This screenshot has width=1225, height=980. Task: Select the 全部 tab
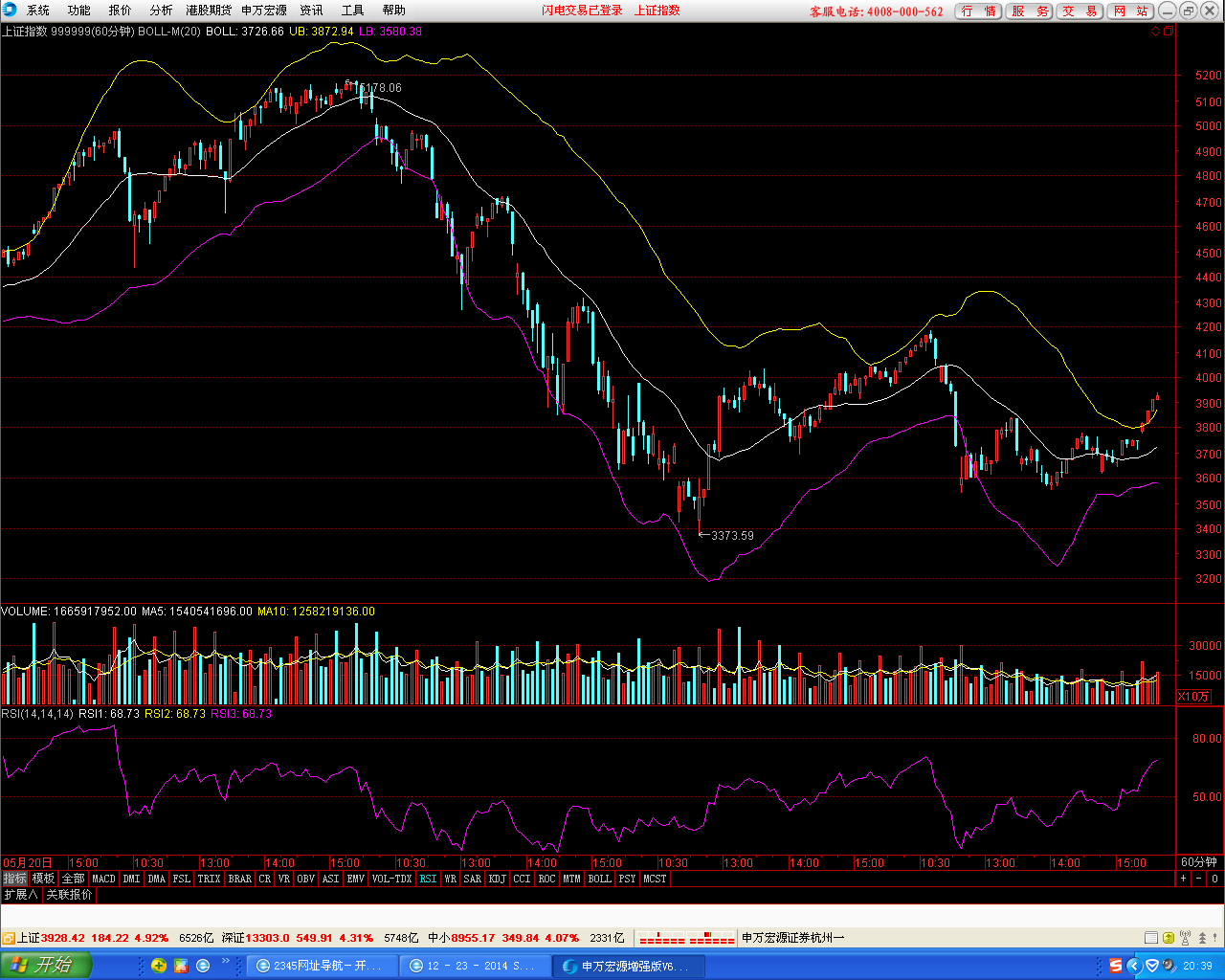point(74,879)
